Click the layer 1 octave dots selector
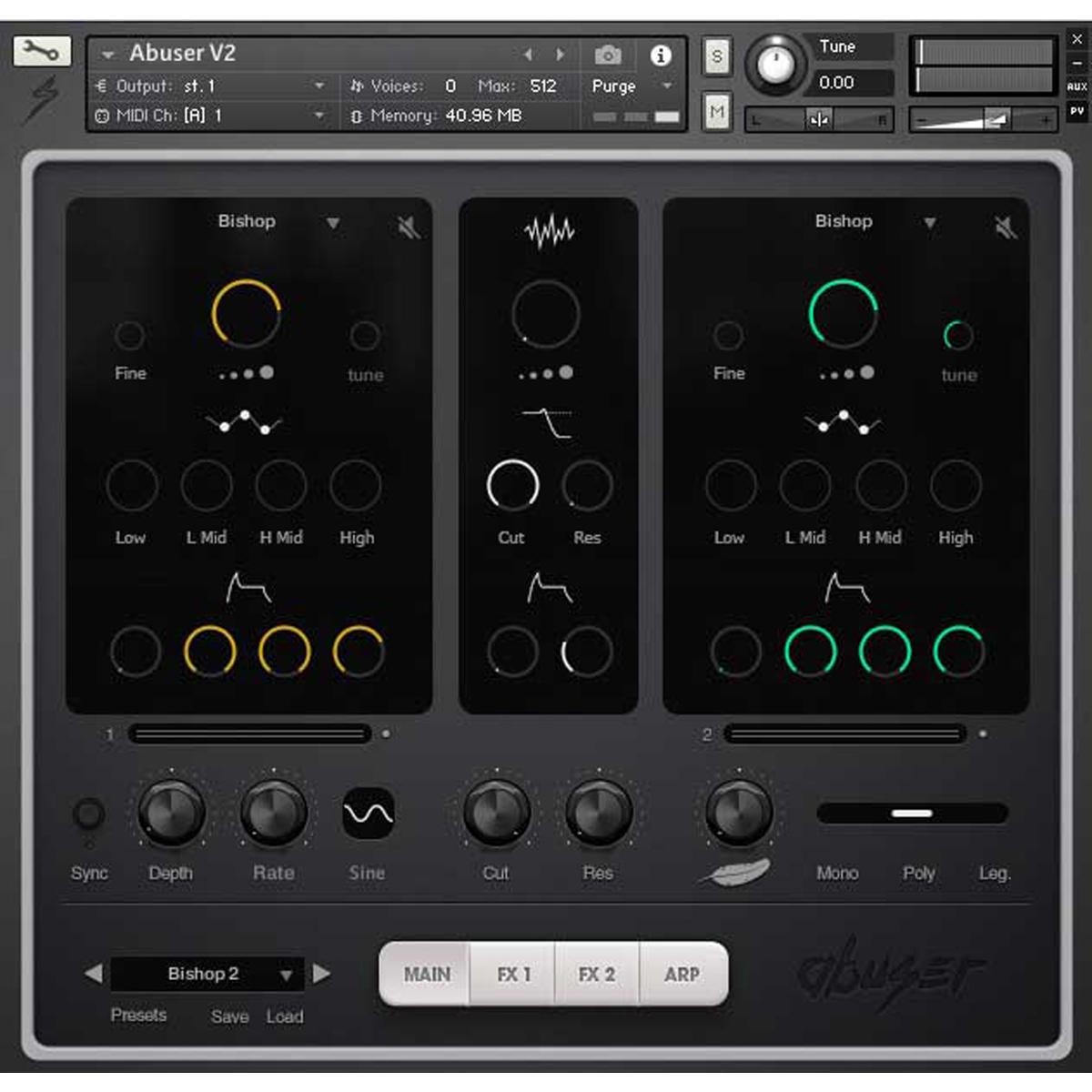Image resolution: width=1092 pixels, height=1092 pixels. coord(246,373)
